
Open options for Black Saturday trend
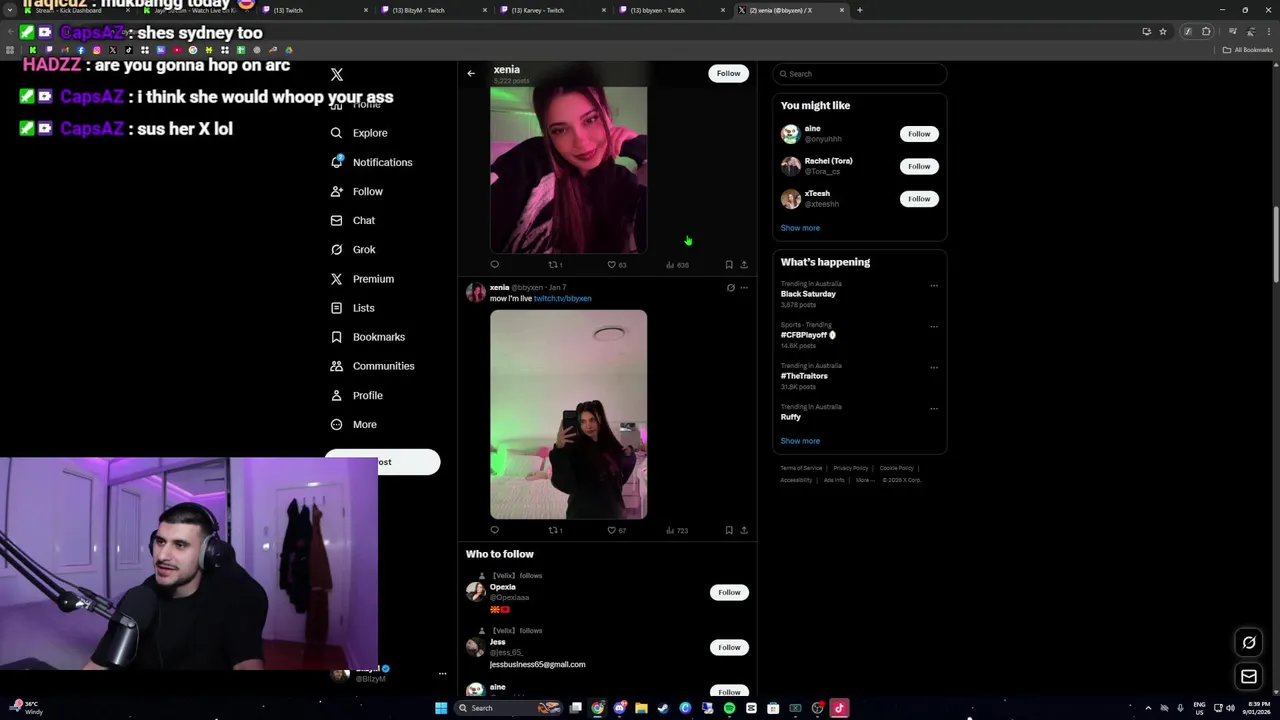click(x=934, y=286)
